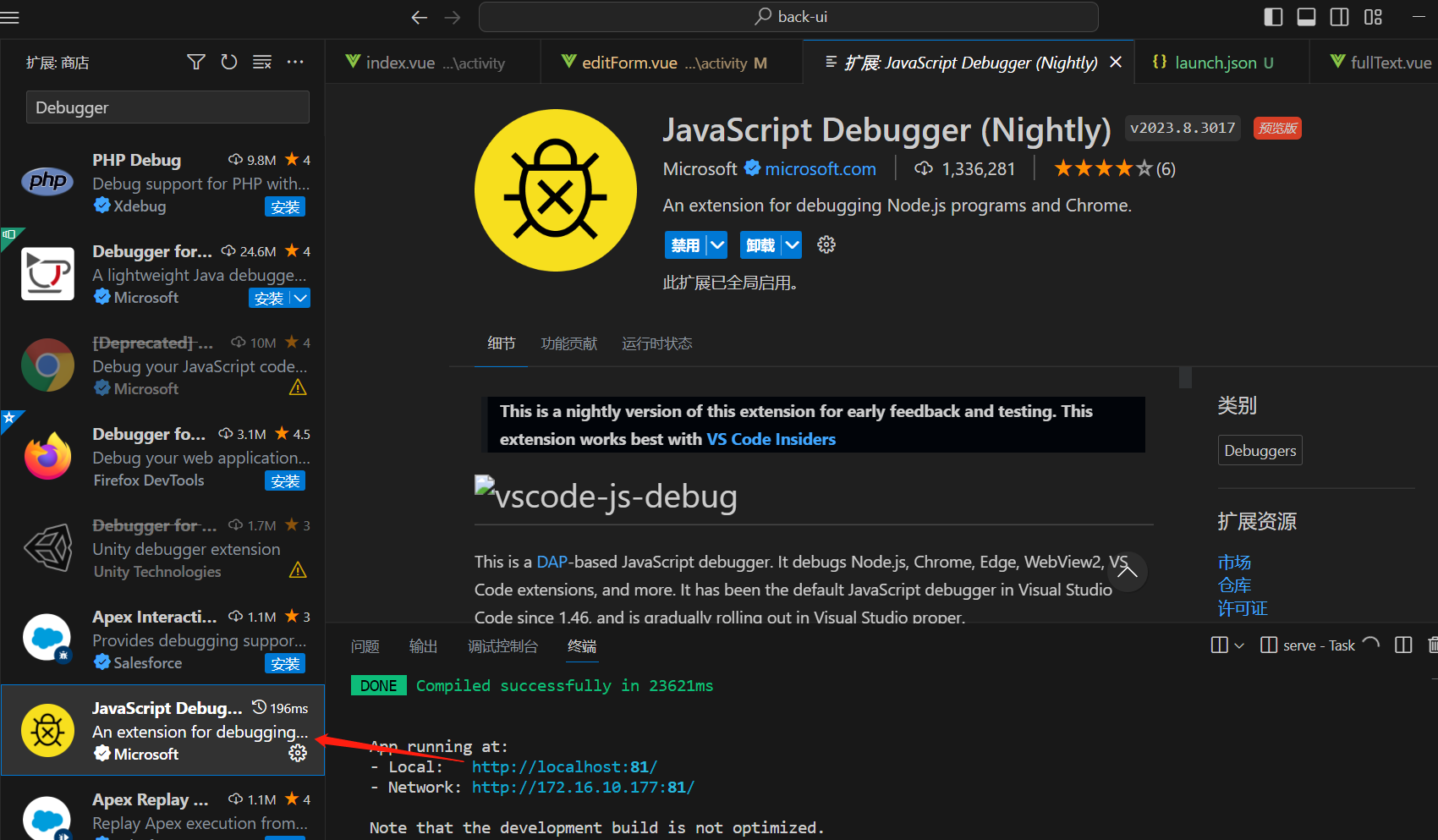Open the 调试控制台 panel tab
The height and width of the screenshot is (840, 1438).
502,646
